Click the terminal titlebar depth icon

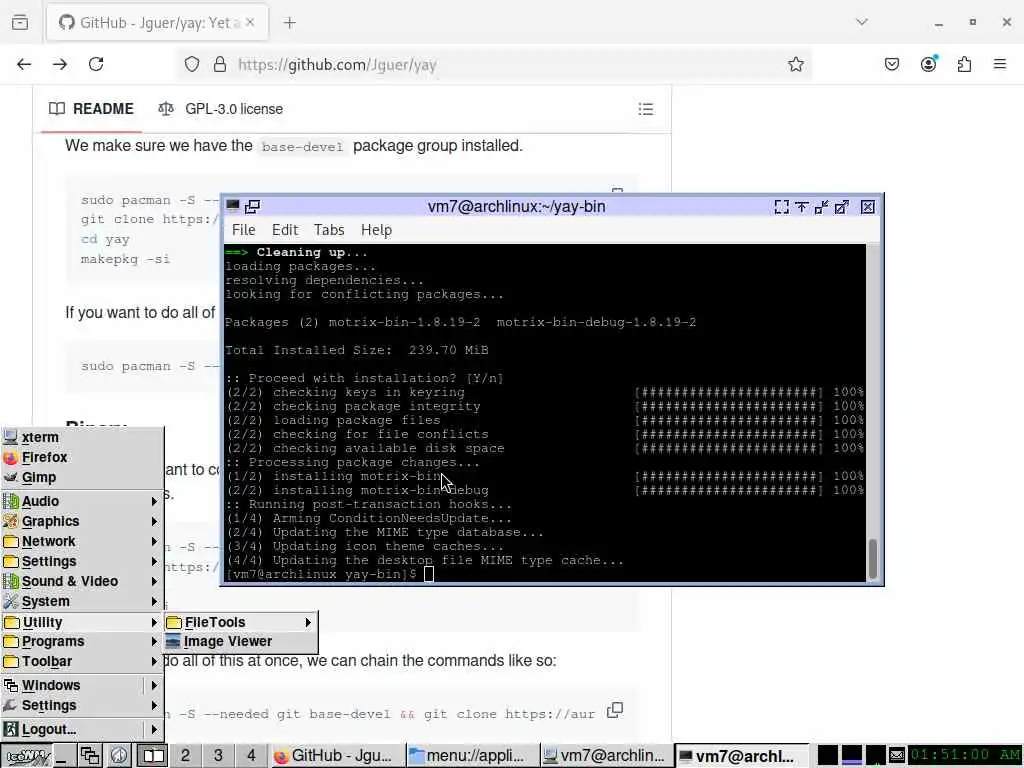(x=252, y=206)
